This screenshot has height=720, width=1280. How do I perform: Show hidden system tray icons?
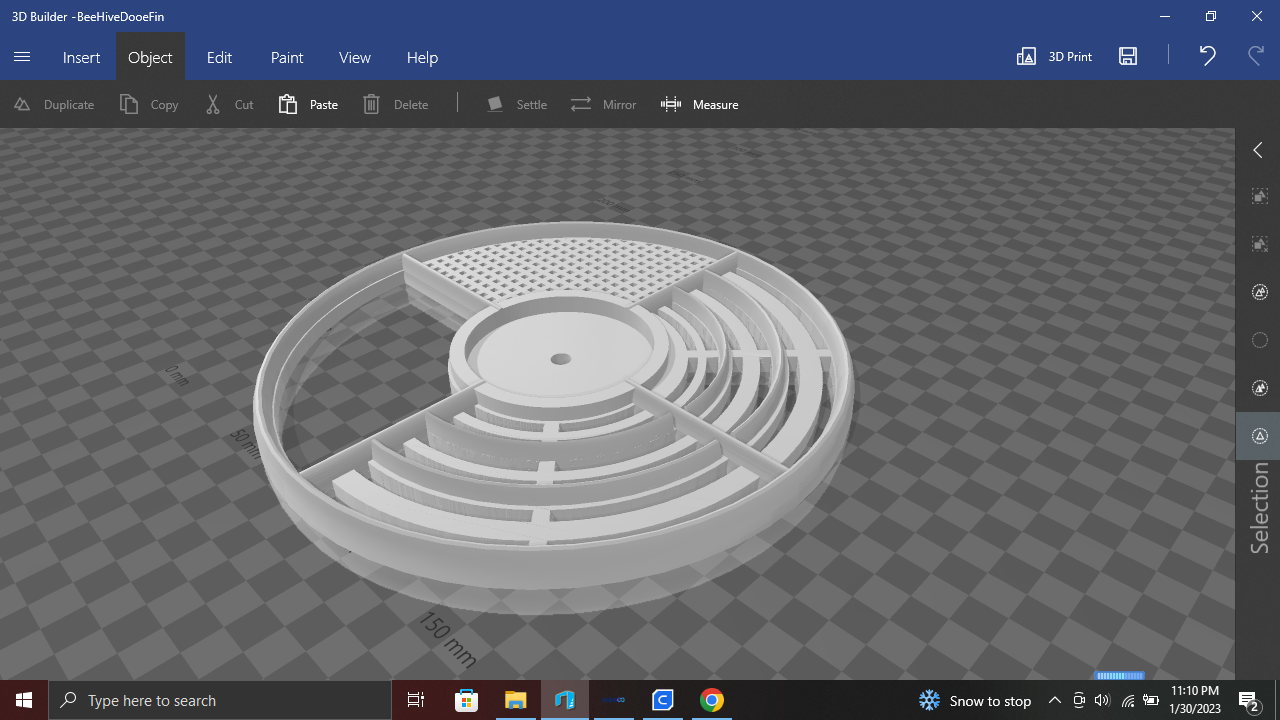pos(1055,700)
